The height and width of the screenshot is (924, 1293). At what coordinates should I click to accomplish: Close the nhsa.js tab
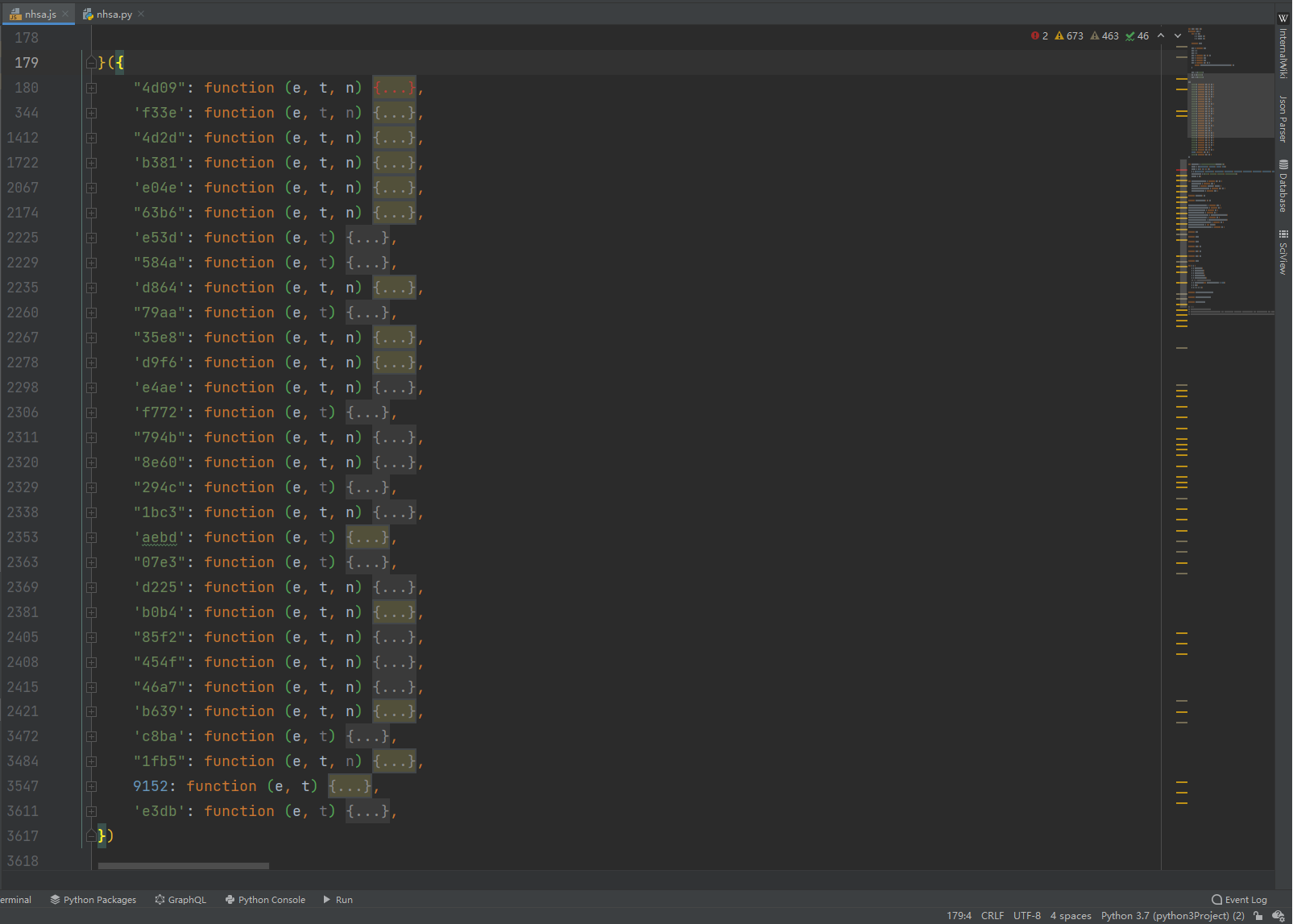[x=66, y=15]
